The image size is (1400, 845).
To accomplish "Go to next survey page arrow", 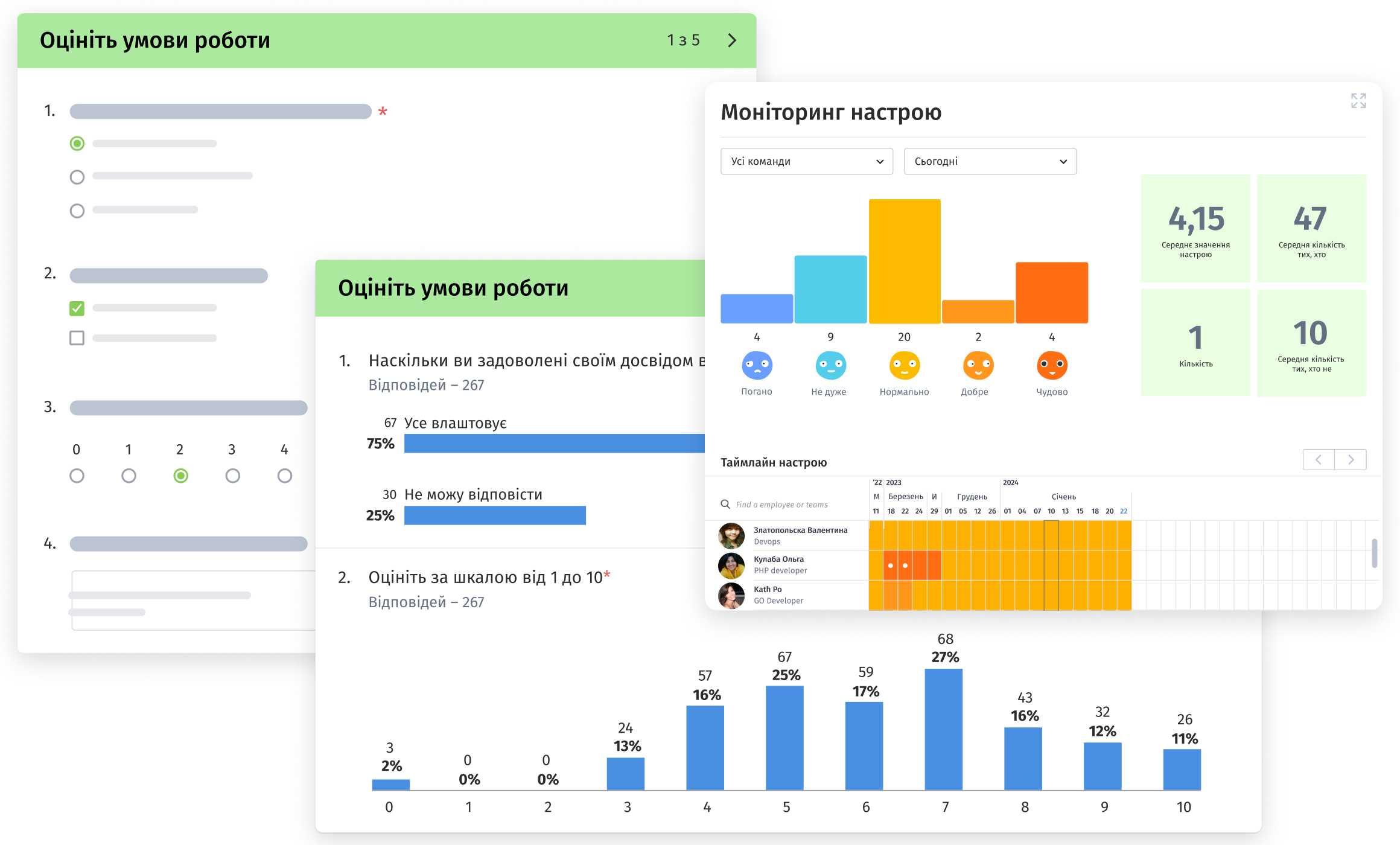I will pos(732,40).
